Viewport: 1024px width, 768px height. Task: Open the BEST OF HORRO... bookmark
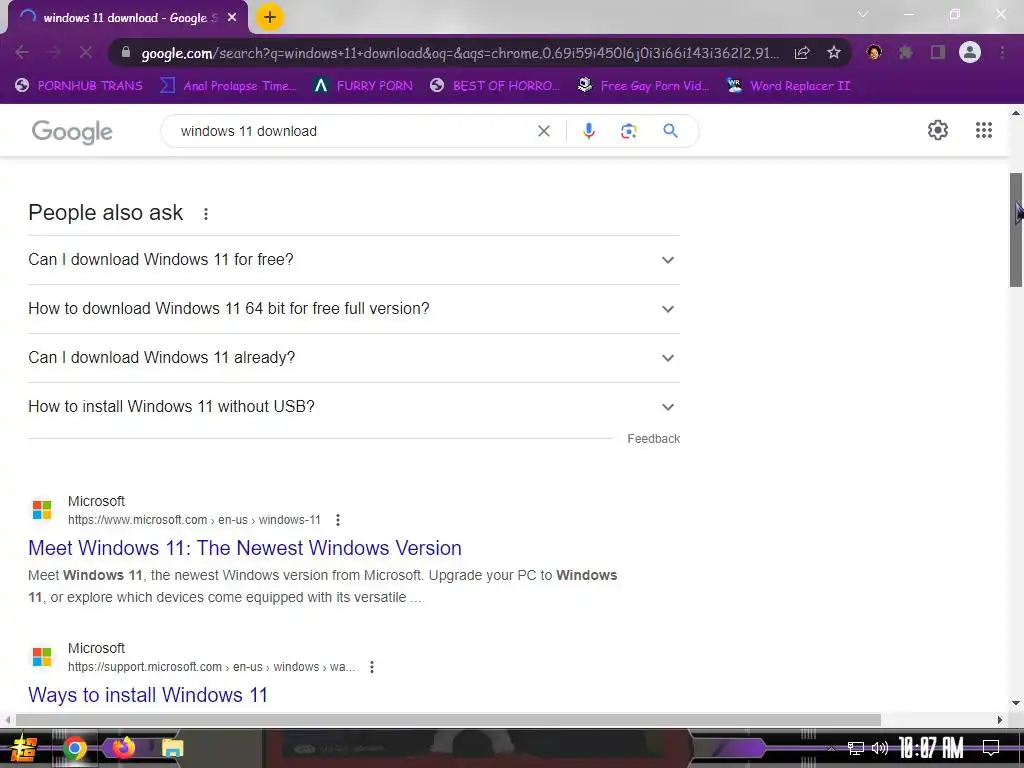495,86
